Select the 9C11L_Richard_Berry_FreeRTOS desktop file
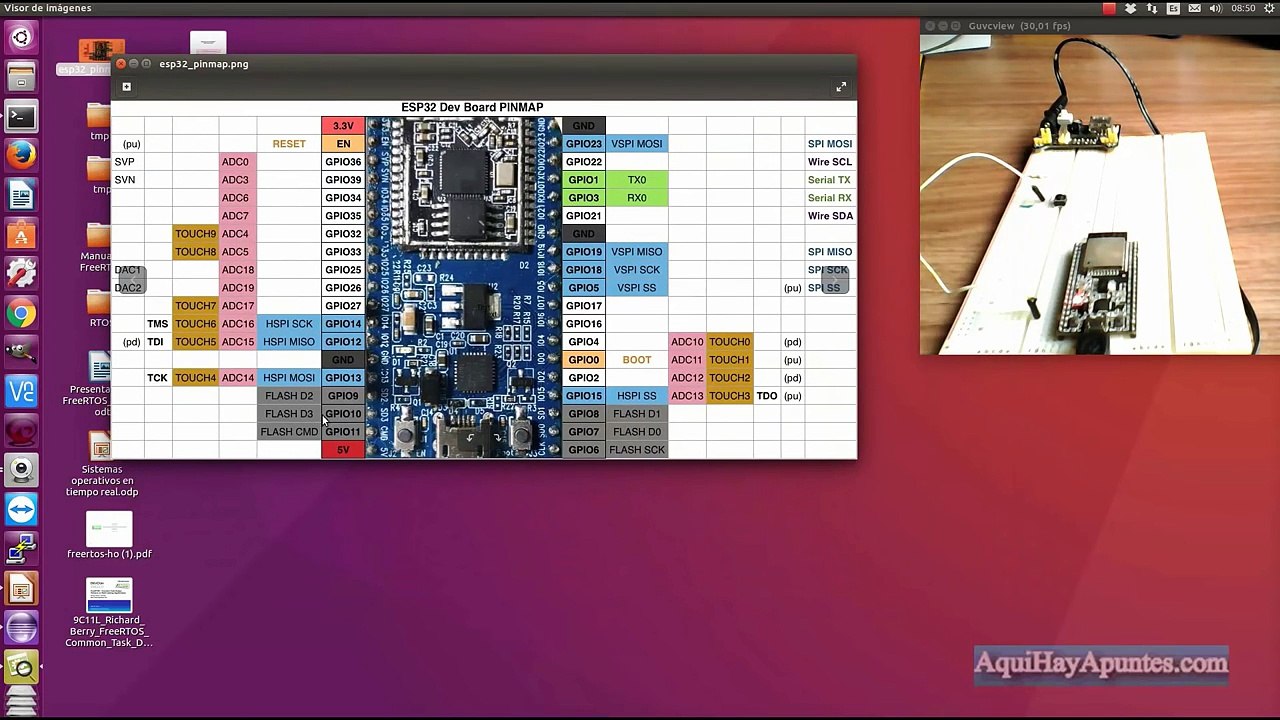The width and height of the screenshot is (1280, 720). (x=109, y=612)
